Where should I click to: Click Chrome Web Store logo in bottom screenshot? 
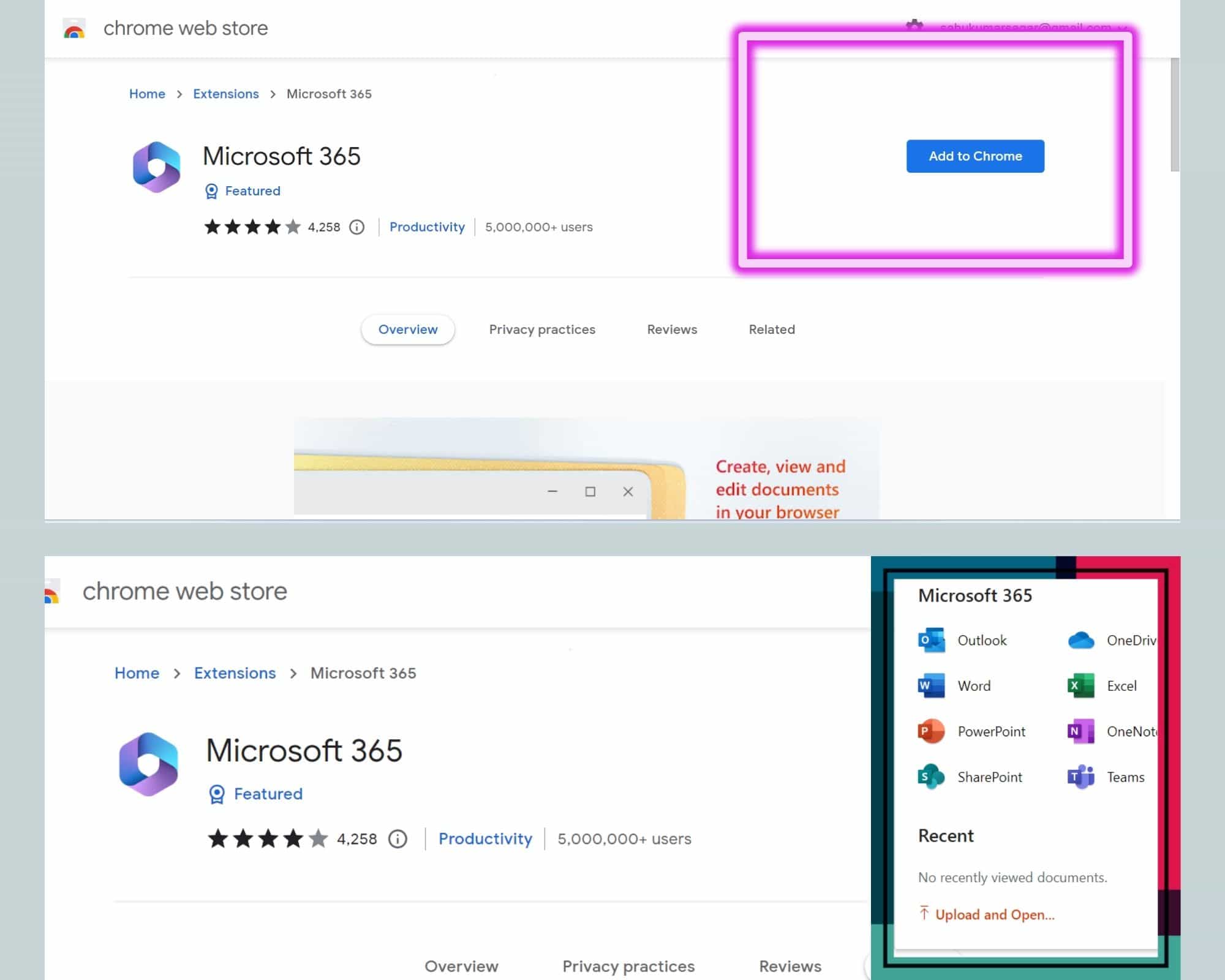point(52,592)
